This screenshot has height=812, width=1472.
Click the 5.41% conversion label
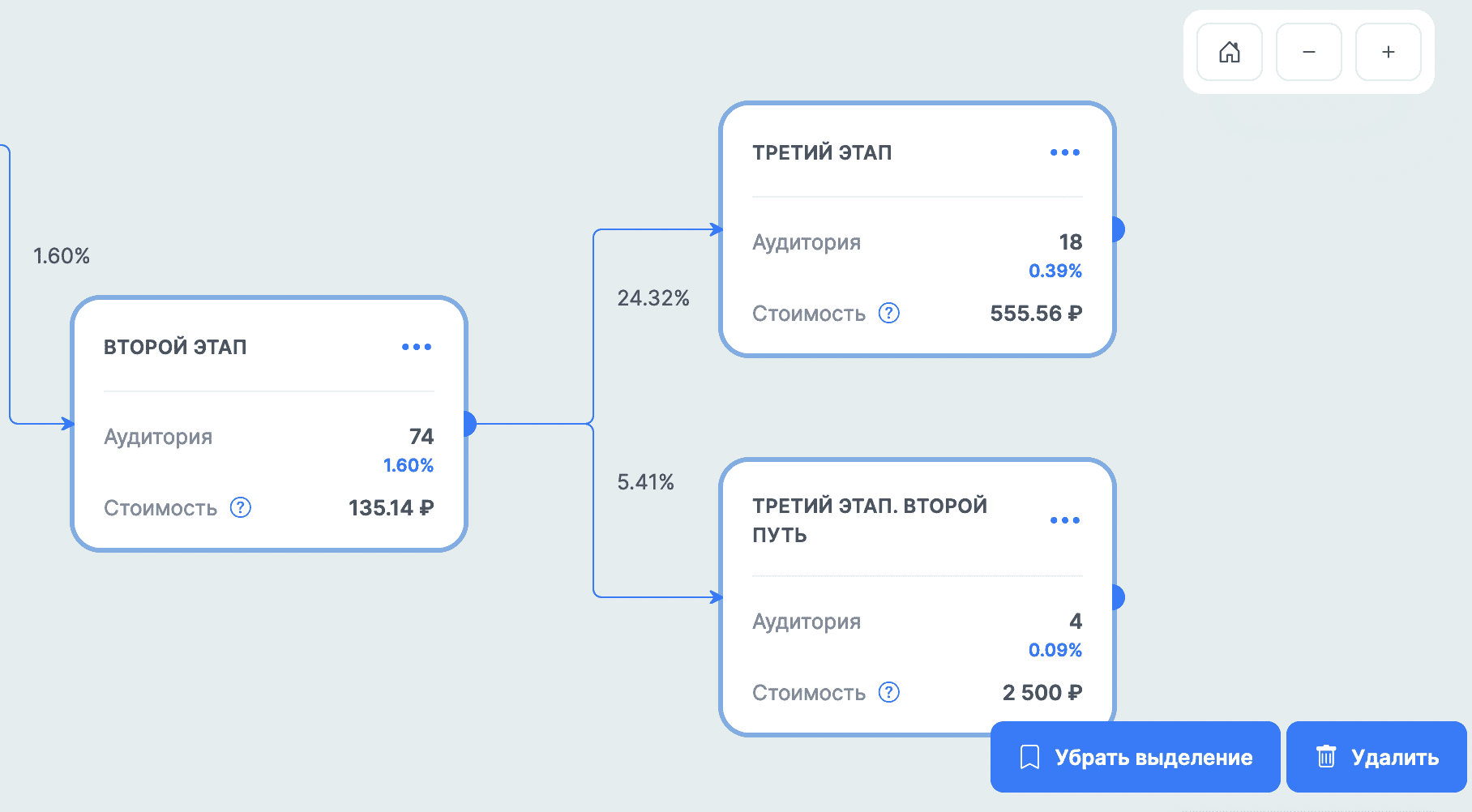[645, 482]
